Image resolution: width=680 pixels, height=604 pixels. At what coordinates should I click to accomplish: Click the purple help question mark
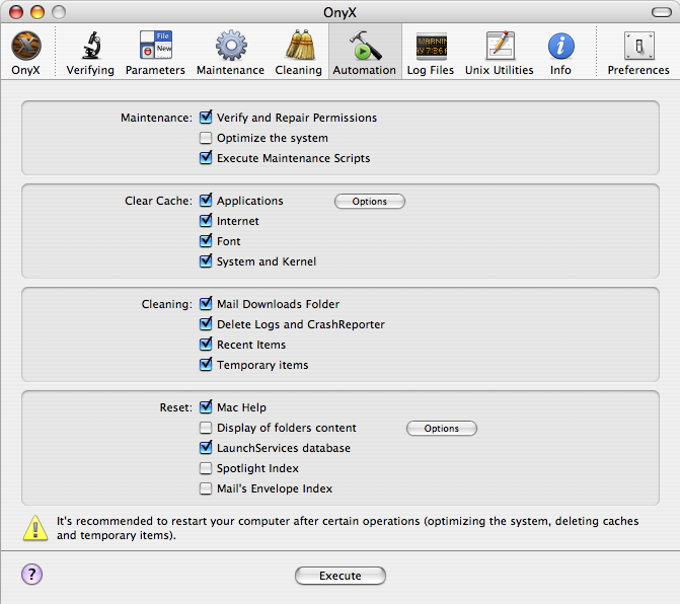click(32, 575)
